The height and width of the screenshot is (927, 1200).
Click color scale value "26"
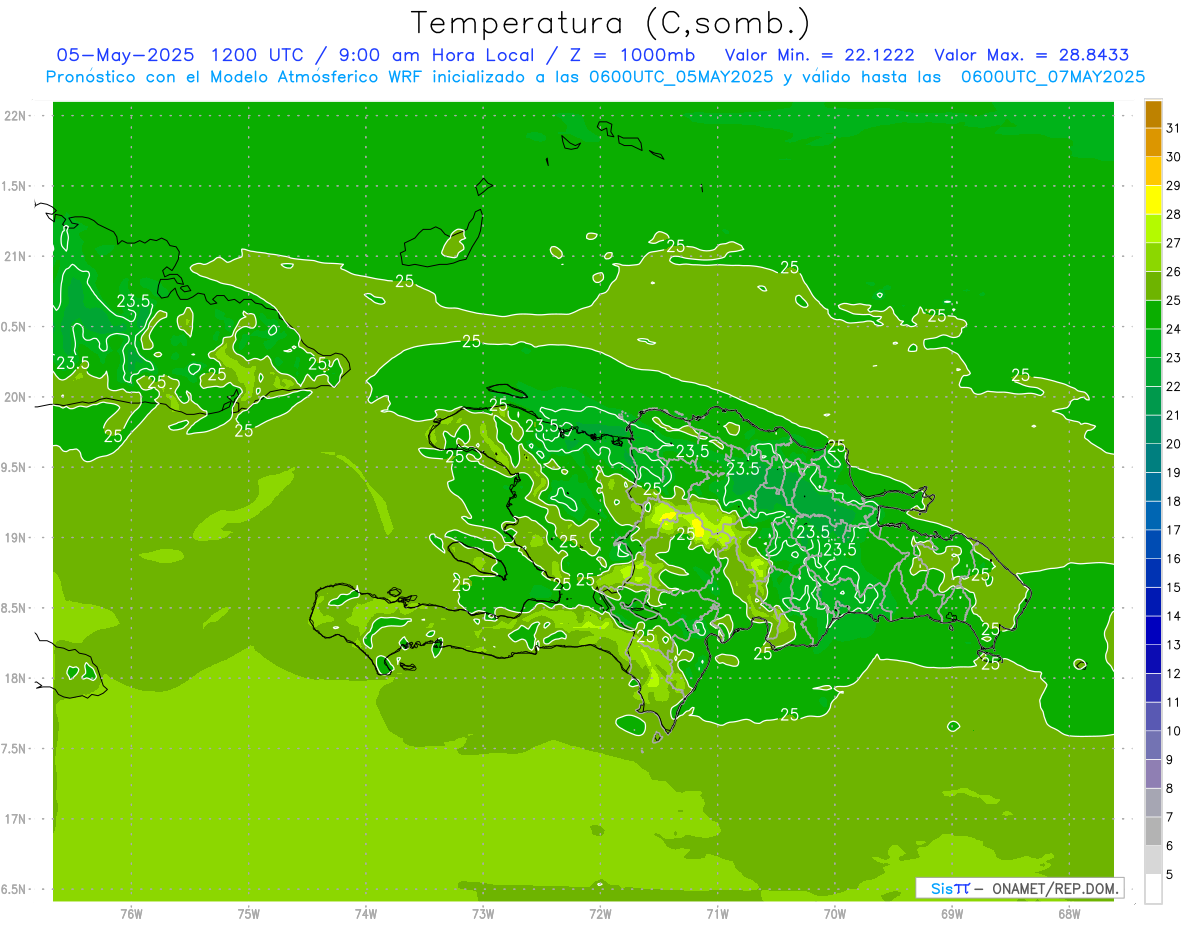(x=1173, y=272)
